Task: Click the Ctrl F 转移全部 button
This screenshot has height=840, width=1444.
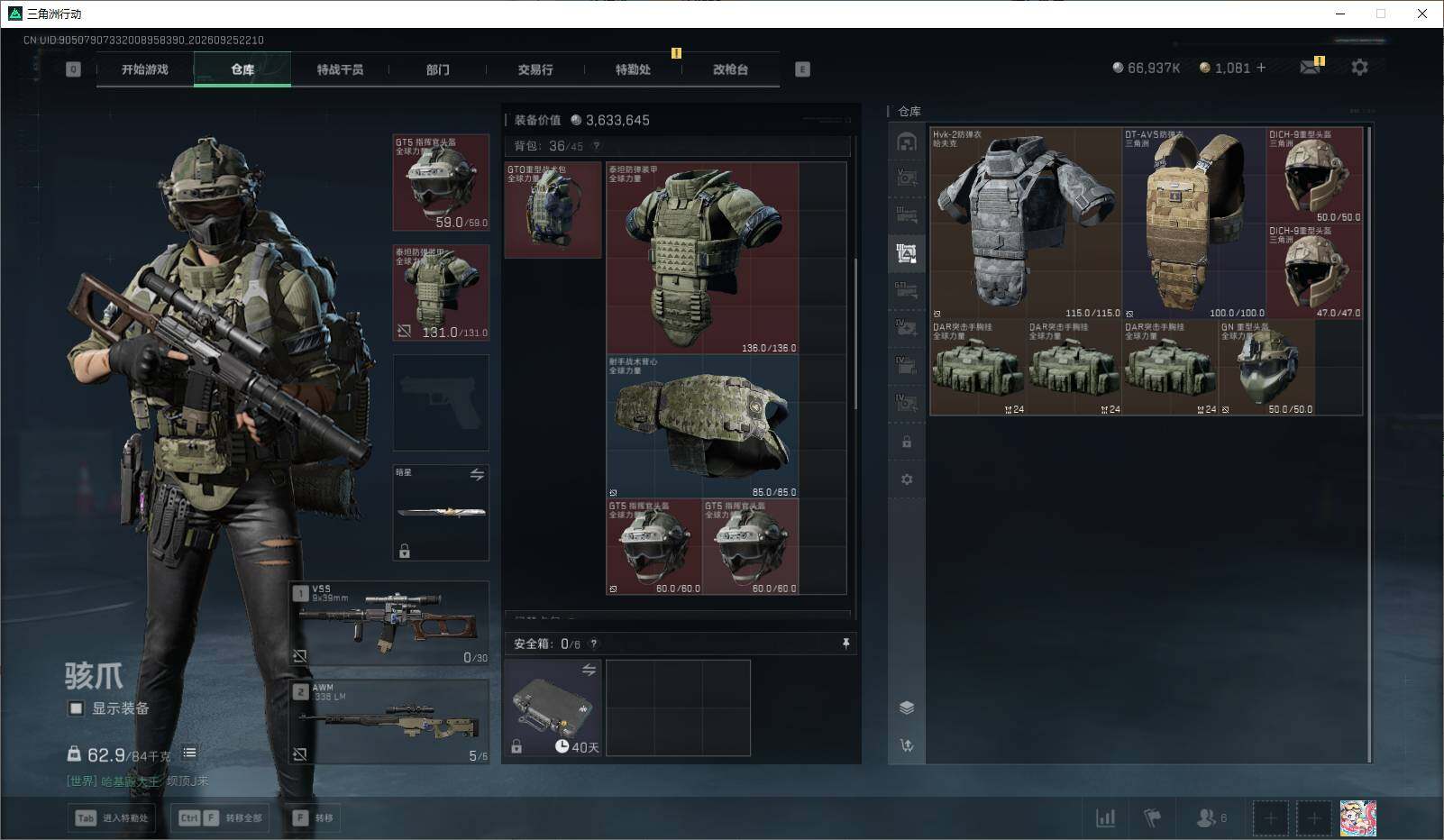Action: [220, 817]
